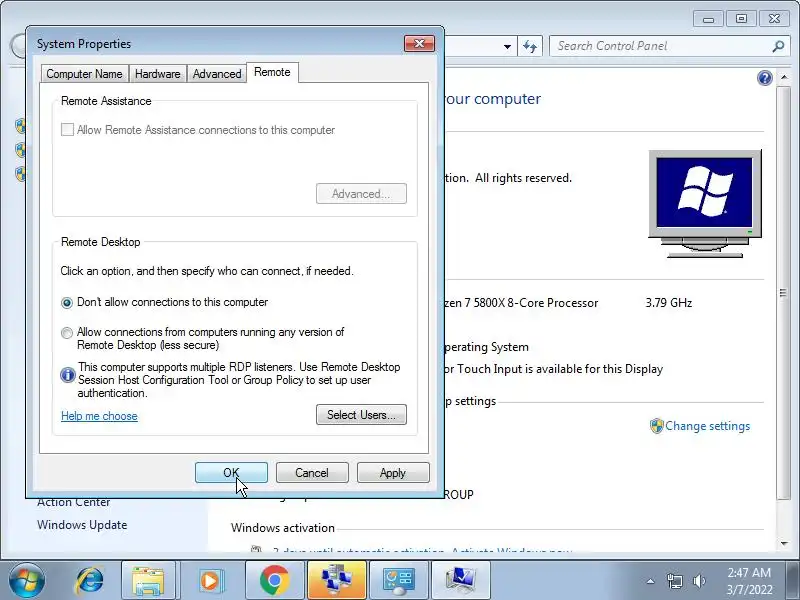Click the Windows activation heading

tap(283, 528)
